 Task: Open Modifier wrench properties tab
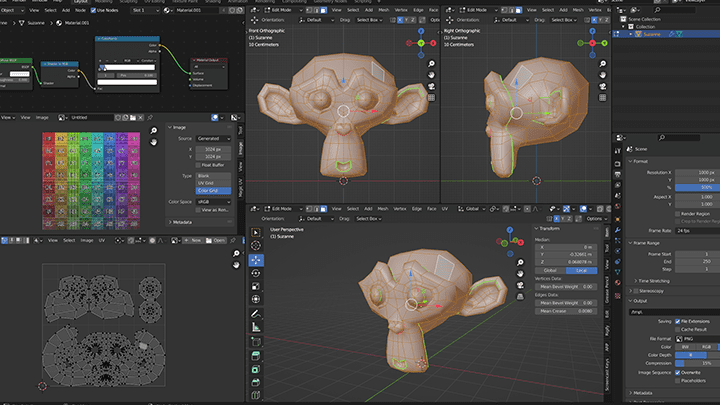point(618,230)
